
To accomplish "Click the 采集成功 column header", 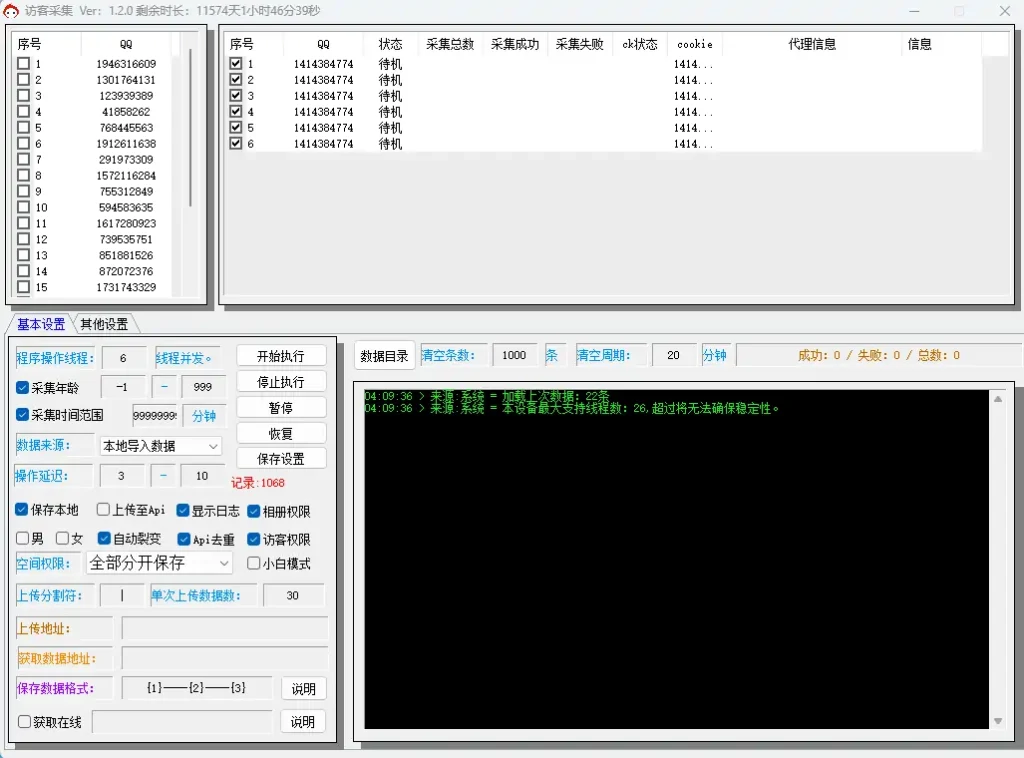I will pos(515,44).
